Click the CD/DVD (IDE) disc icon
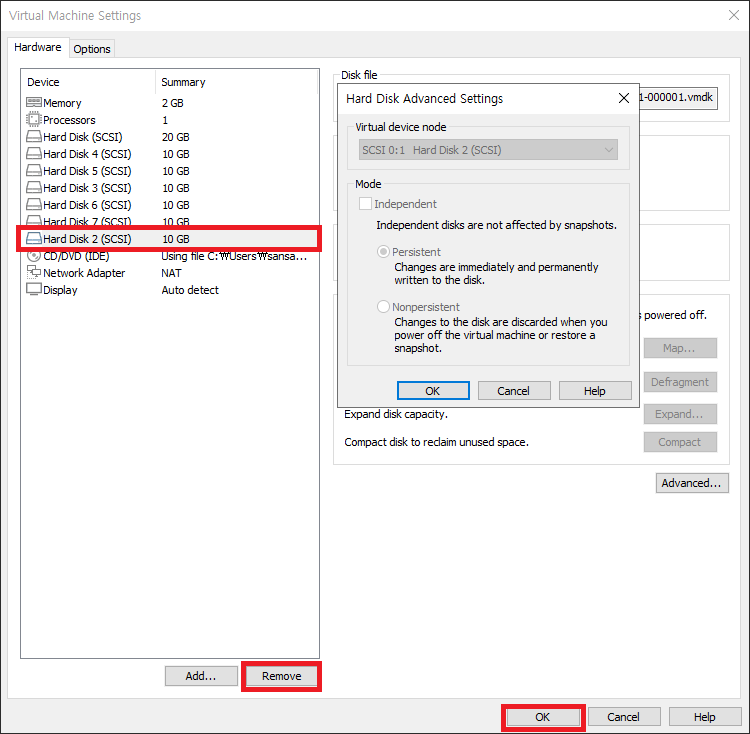750x734 pixels. click(x=33, y=256)
